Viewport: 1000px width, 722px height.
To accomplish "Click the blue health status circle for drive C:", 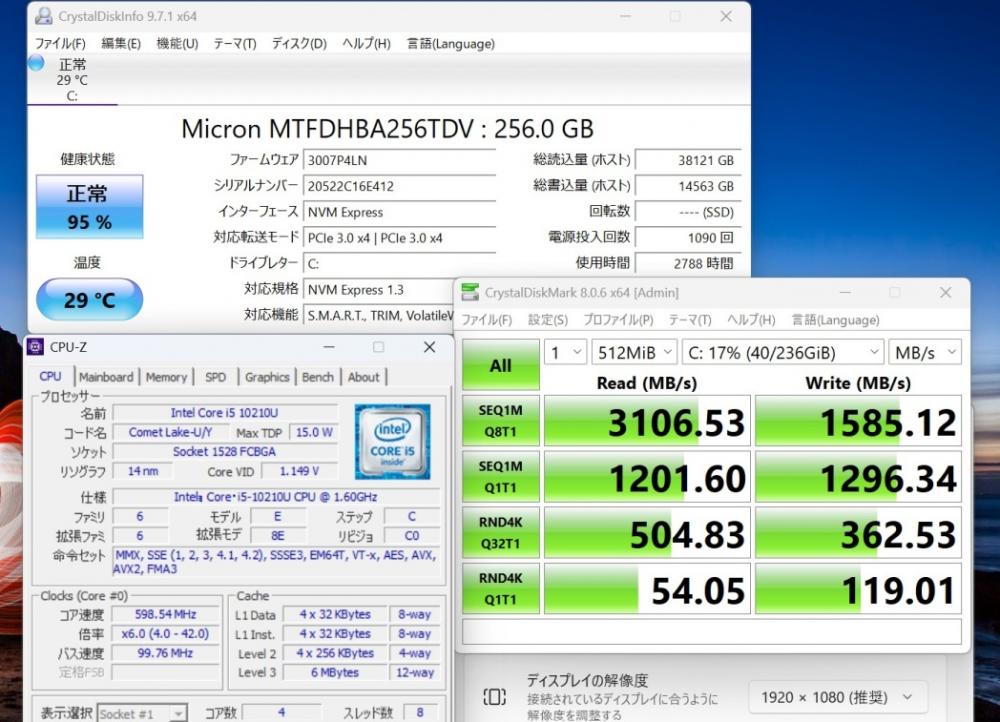I will [x=36, y=63].
